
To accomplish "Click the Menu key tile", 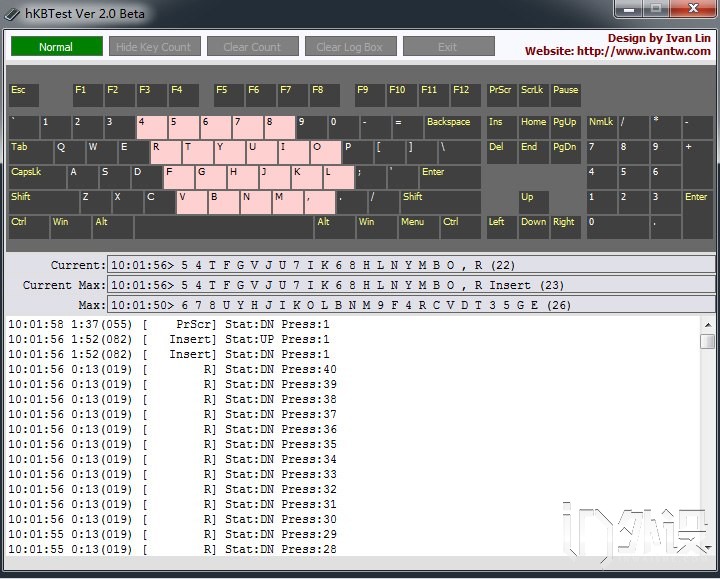I will pos(419,227).
